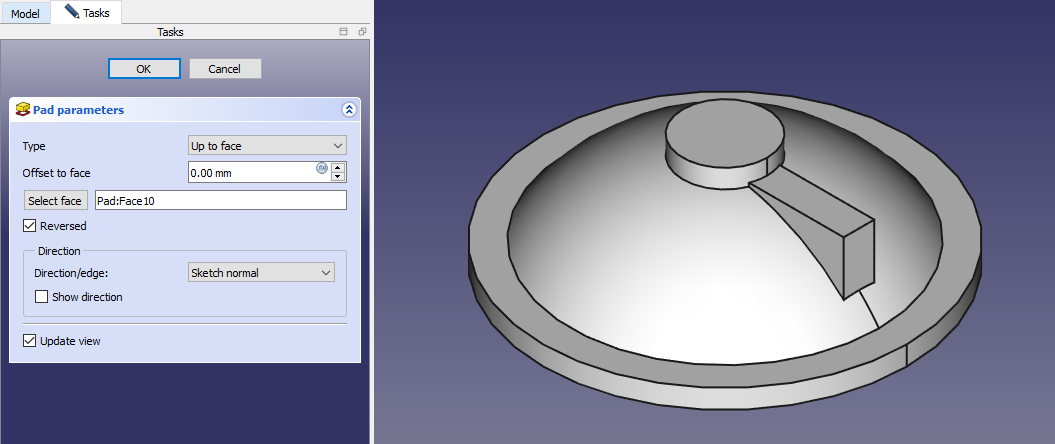1055x444 pixels.
Task: Uncheck the Reversed checkbox
Action: click(x=29, y=226)
